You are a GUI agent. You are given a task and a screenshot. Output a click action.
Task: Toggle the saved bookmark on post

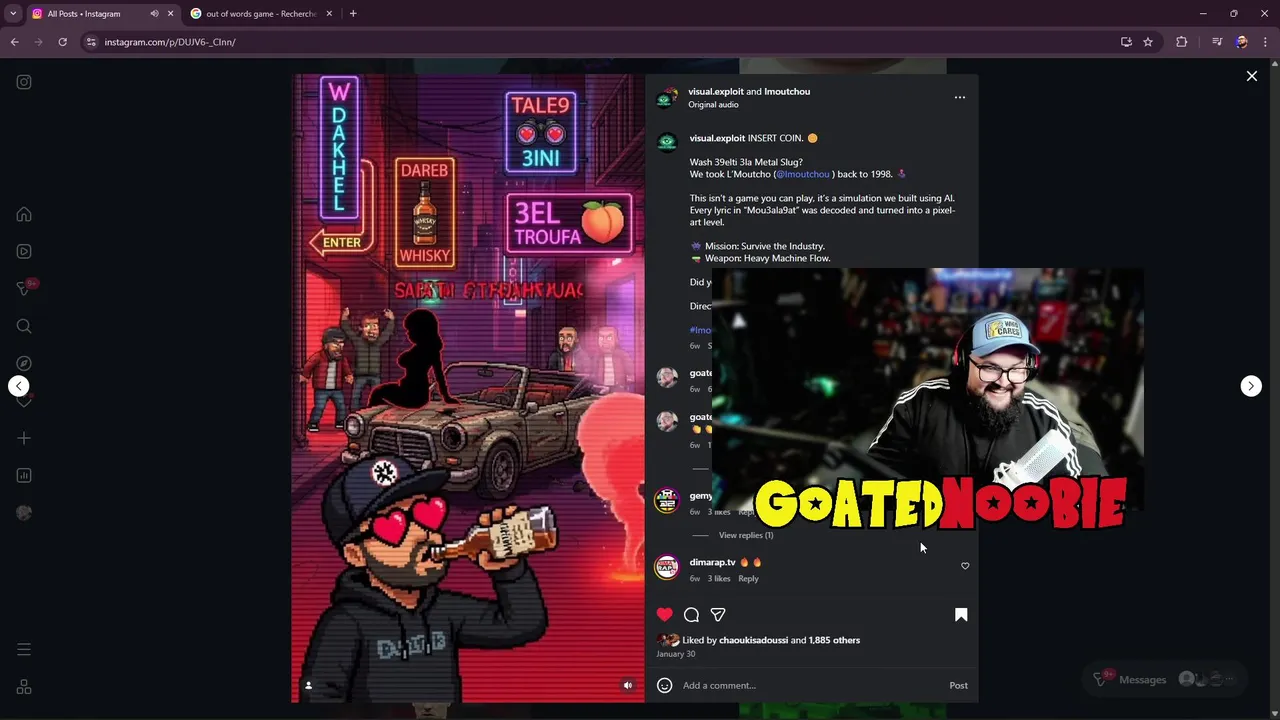961,614
